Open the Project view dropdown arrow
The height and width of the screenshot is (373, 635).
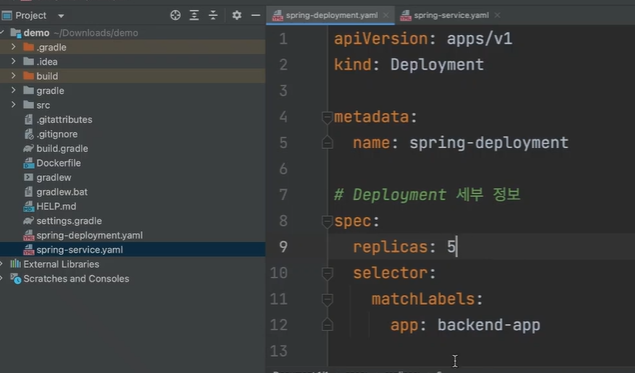coord(61,16)
